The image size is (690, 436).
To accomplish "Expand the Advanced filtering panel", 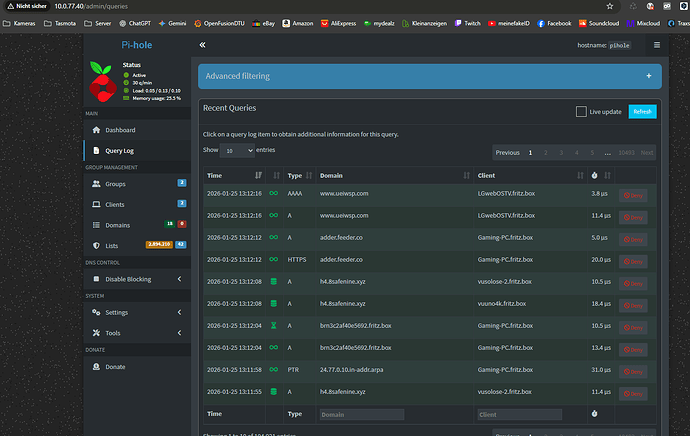I will coord(649,76).
